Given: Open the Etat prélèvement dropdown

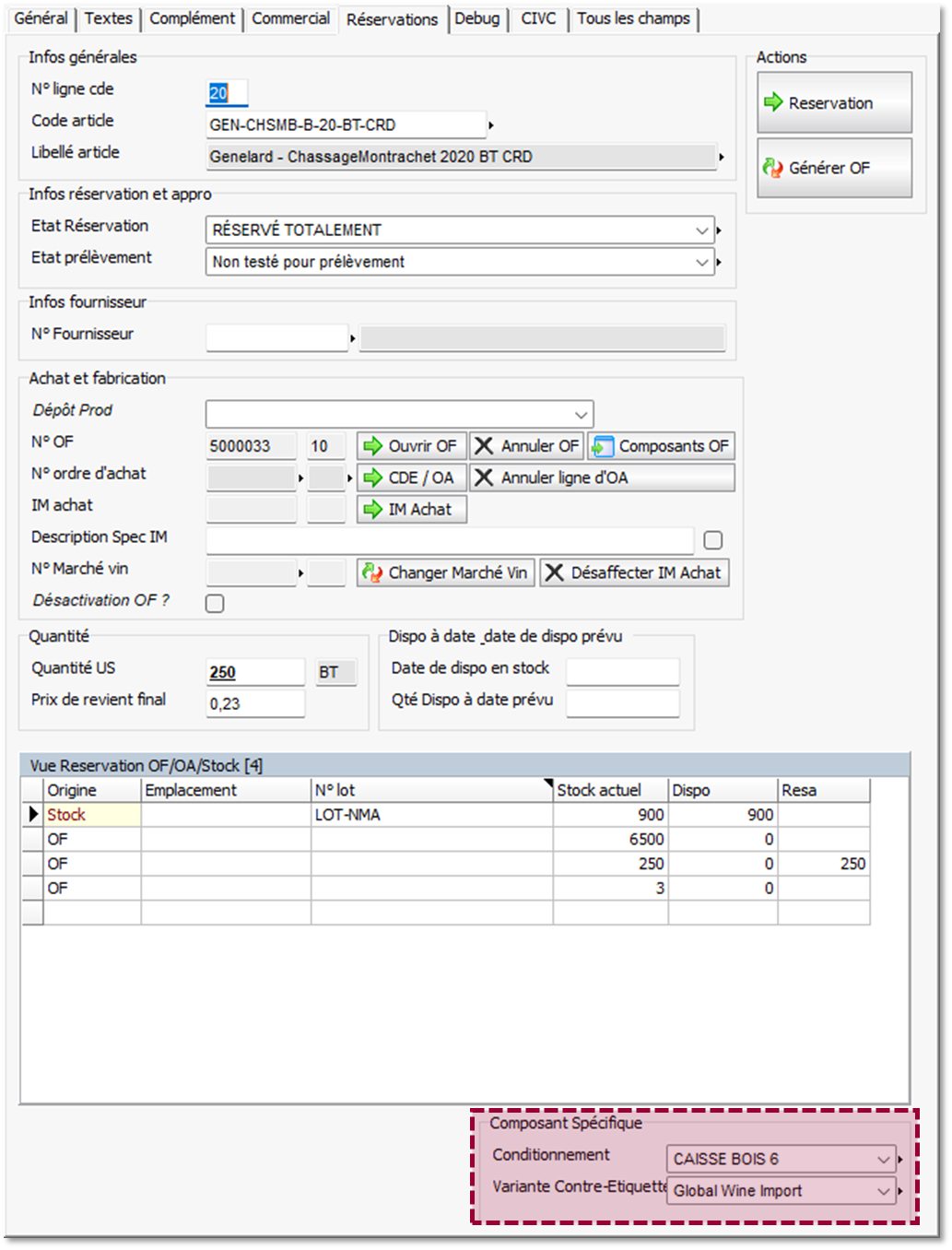Looking at the screenshot, I should pyautogui.click(x=702, y=263).
